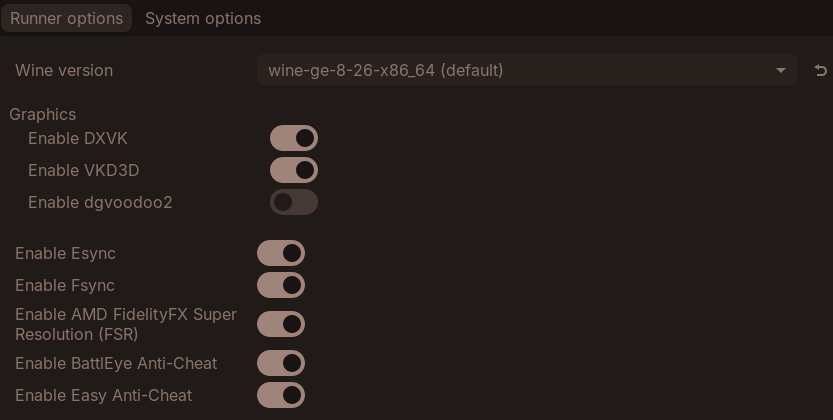Open the System options tab

pos(203,18)
